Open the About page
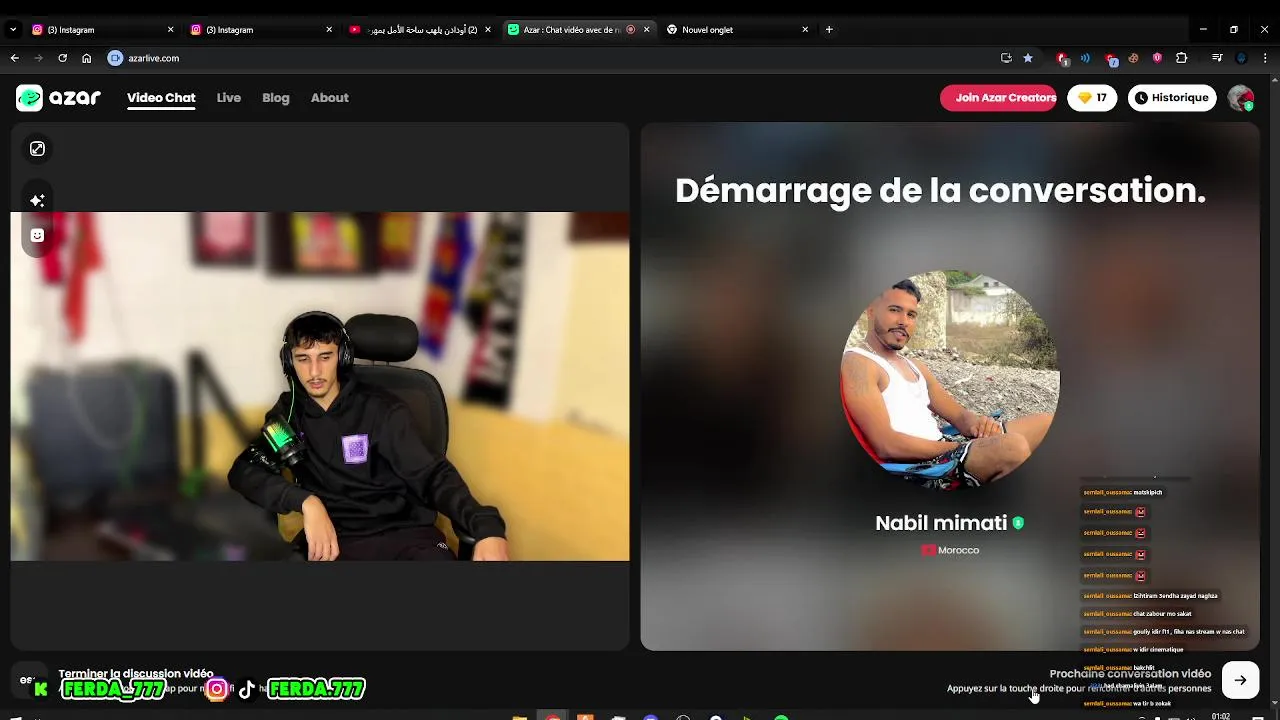This screenshot has height=720, width=1280. [329, 98]
